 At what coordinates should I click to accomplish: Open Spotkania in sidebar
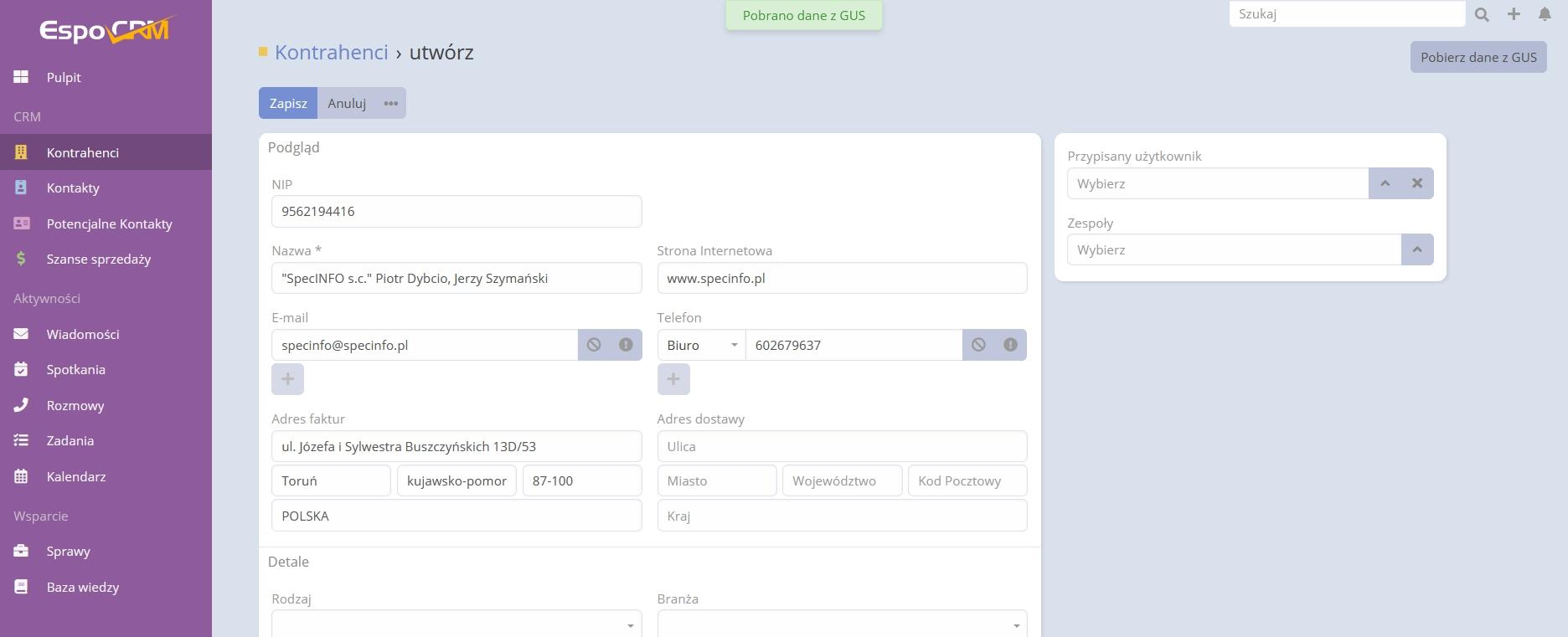click(x=106, y=369)
